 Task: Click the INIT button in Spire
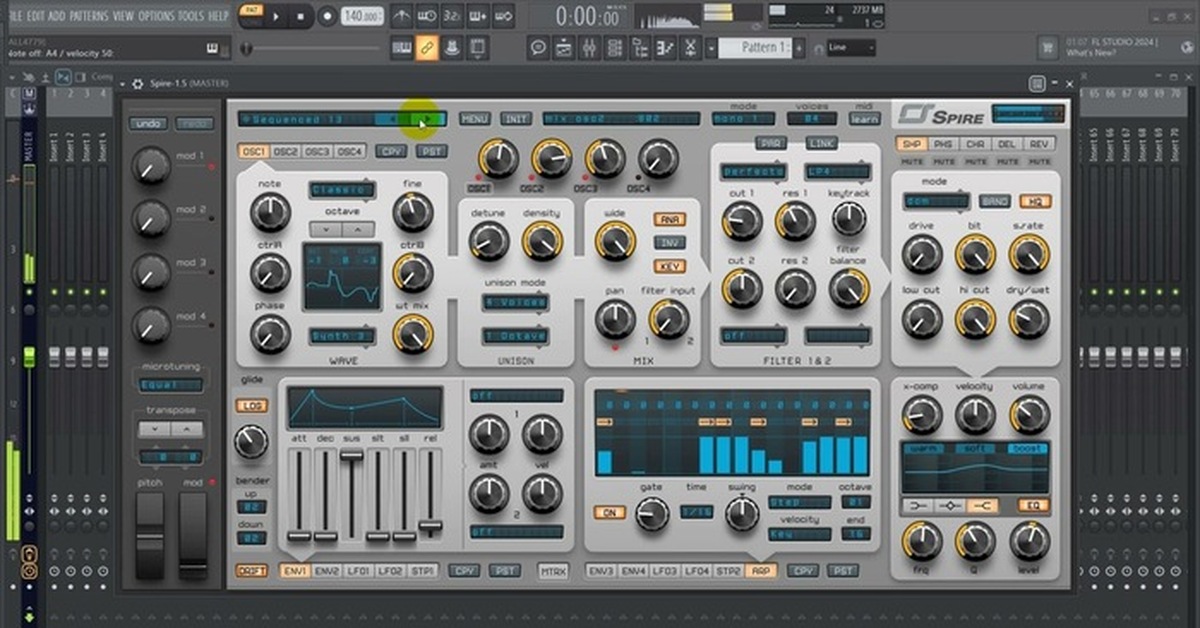pyautogui.click(x=516, y=119)
